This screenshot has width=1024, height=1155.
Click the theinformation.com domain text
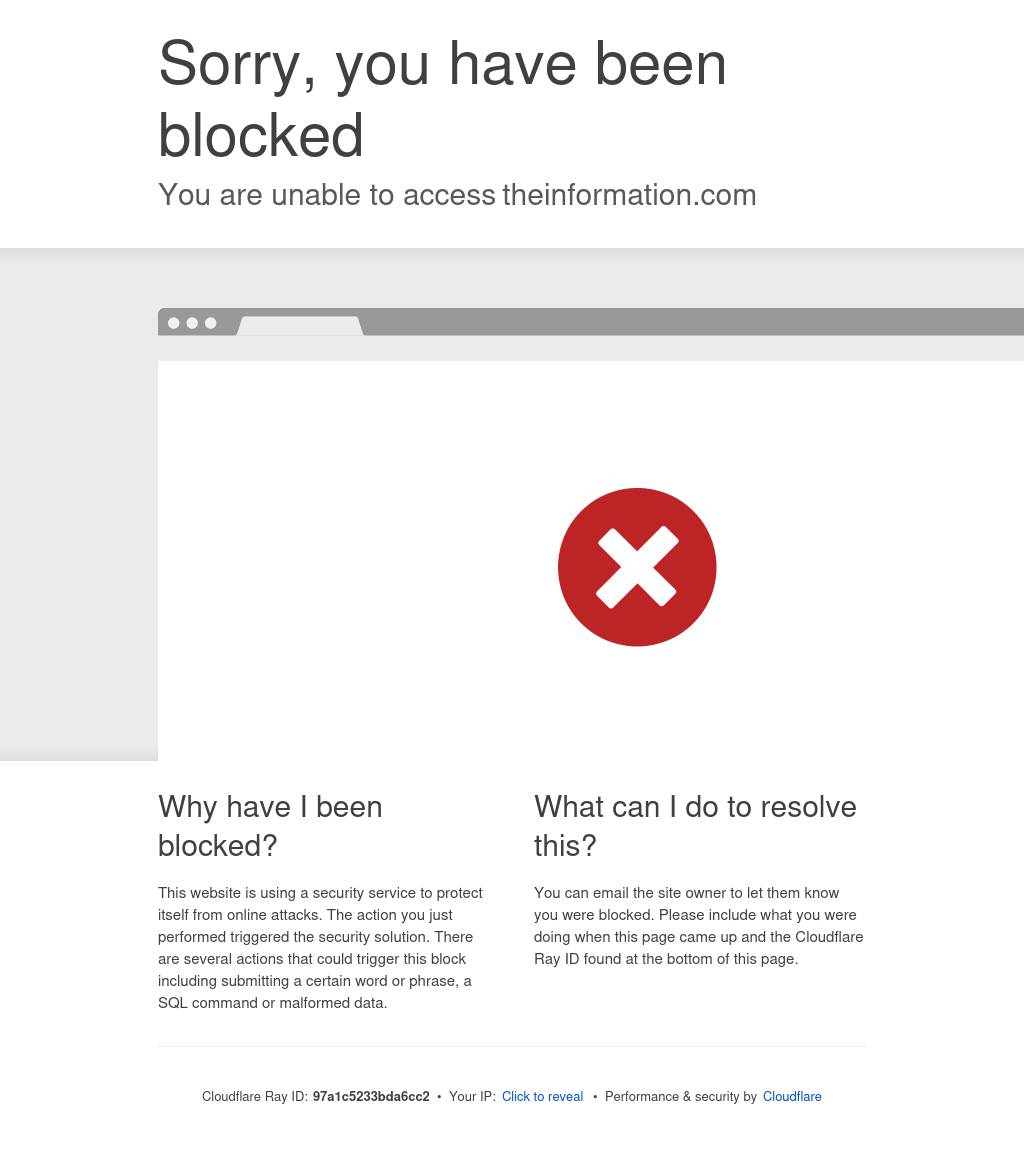click(629, 194)
